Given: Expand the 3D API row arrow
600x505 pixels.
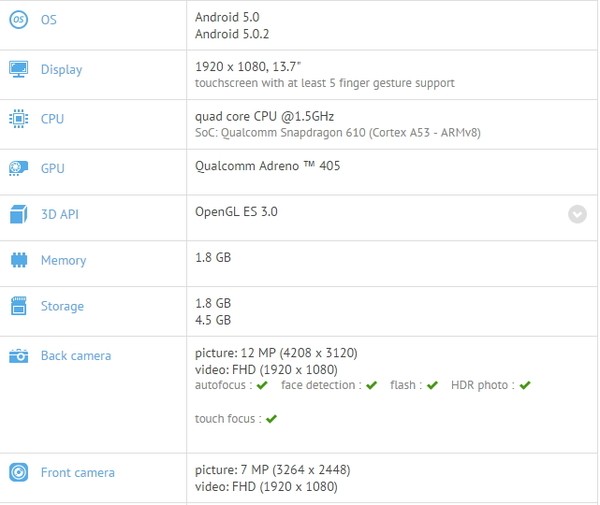Looking at the screenshot, I should pyautogui.click(x=577, y=213).
